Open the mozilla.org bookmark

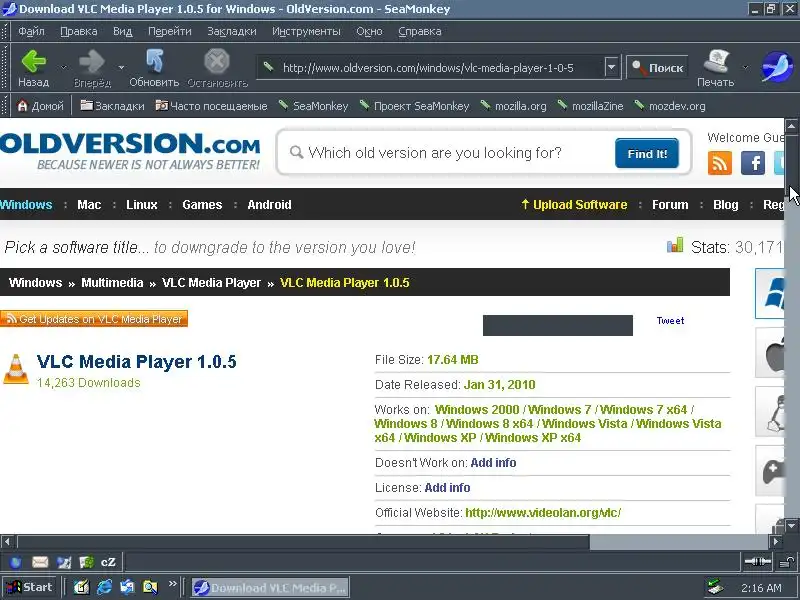point(513,106)
